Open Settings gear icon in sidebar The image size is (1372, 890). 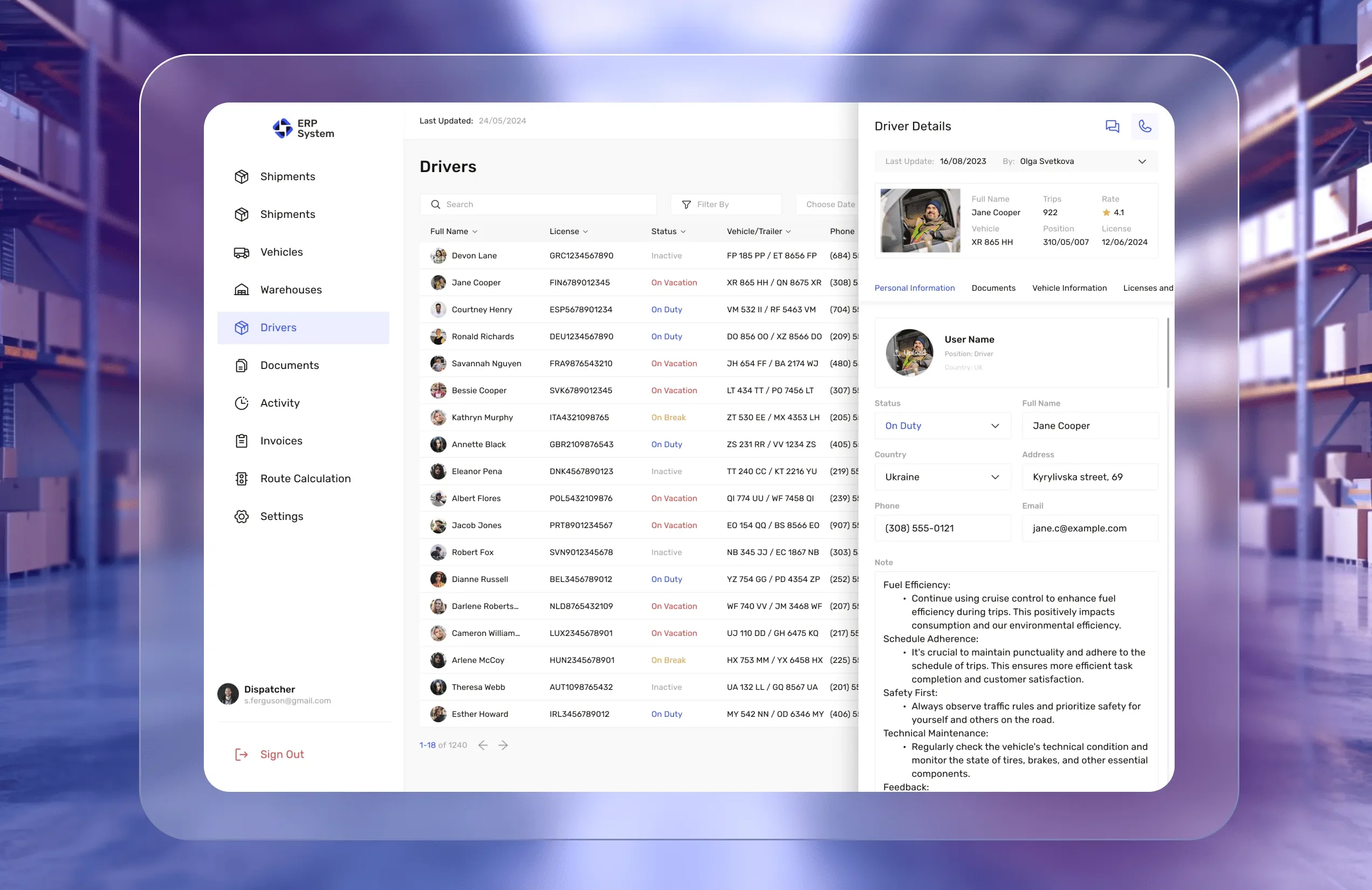[x=242, y=517]
